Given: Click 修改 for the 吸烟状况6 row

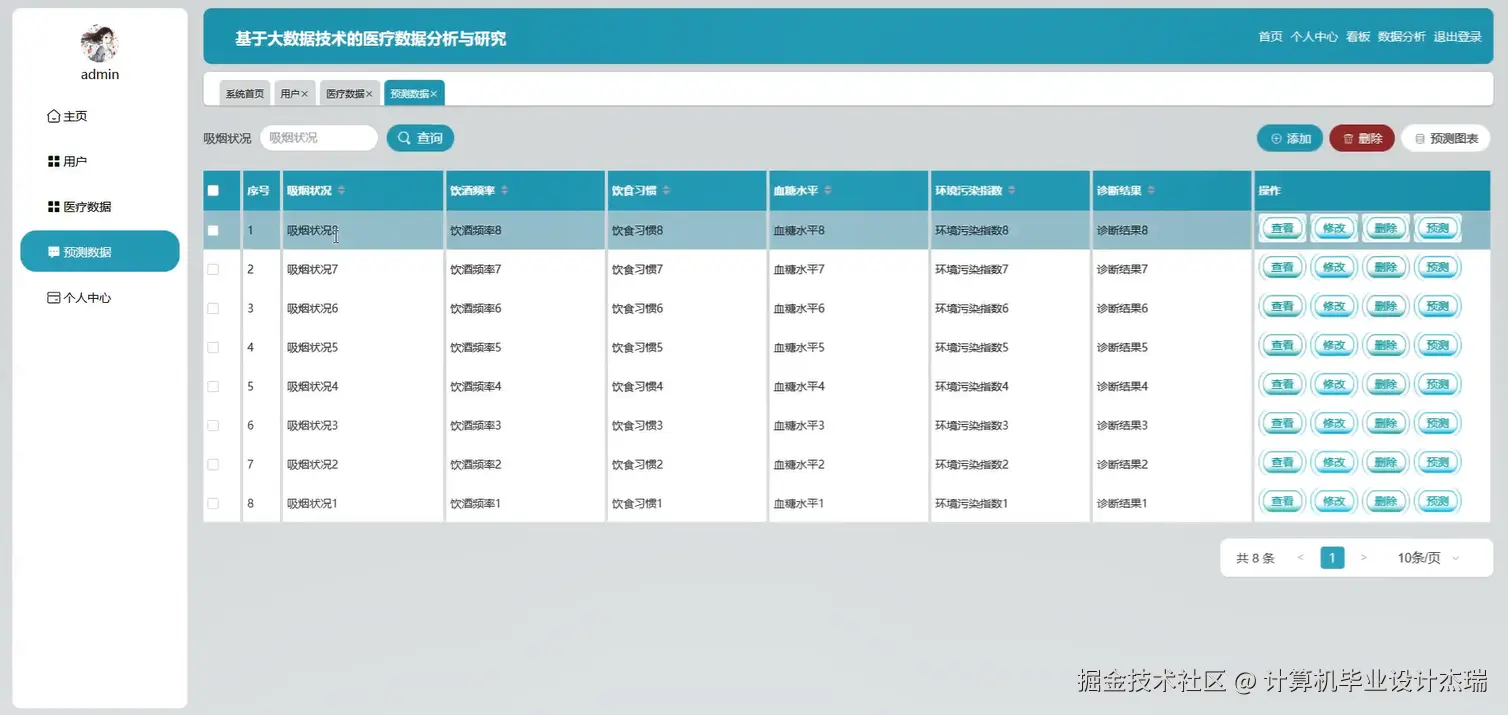Looking at the screenshot, I should tap(1334, 307).
